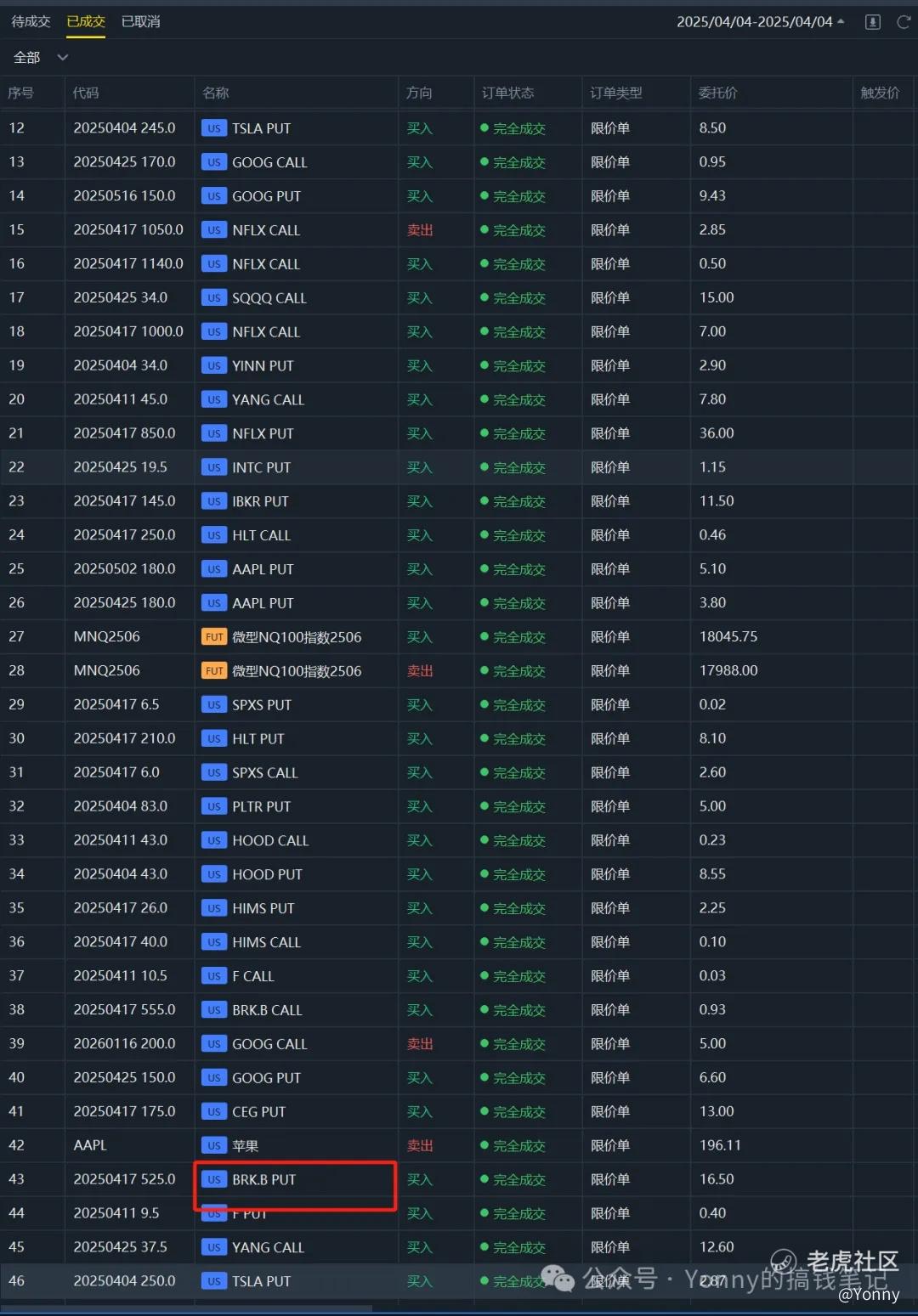This screenshot has height=1316, width=918.
Task: Click the GOOG PUT name in row 40
Action: [x=266, y=1078]
